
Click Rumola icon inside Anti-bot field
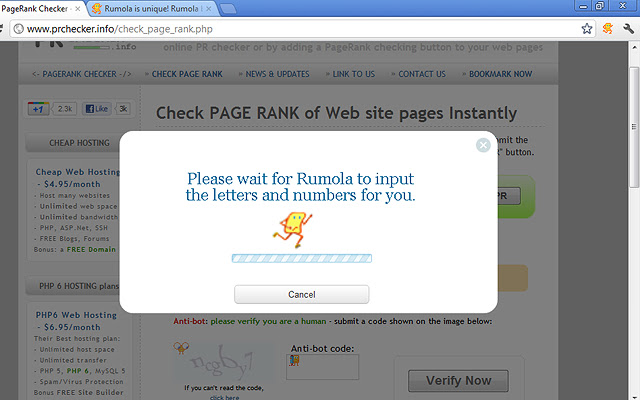coord(294,360)
